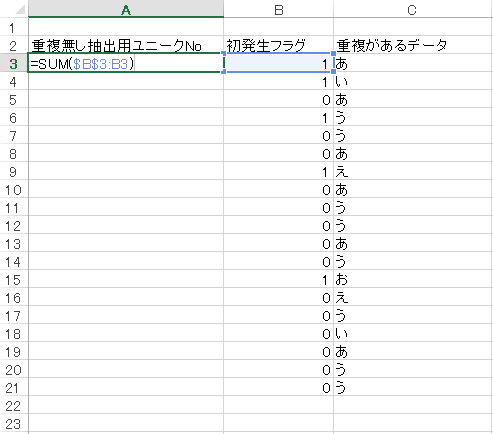Click empty cell A4

pos(126,81)
